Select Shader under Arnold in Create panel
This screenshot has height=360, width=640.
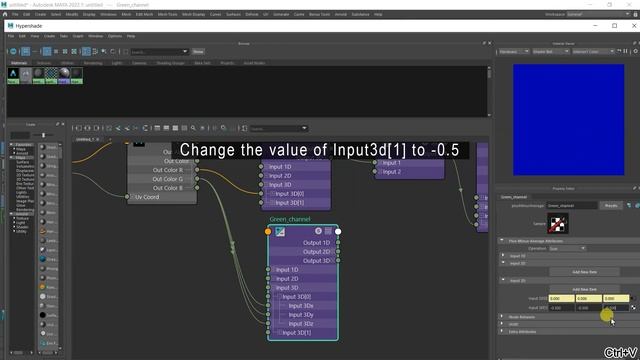point(22,227)
